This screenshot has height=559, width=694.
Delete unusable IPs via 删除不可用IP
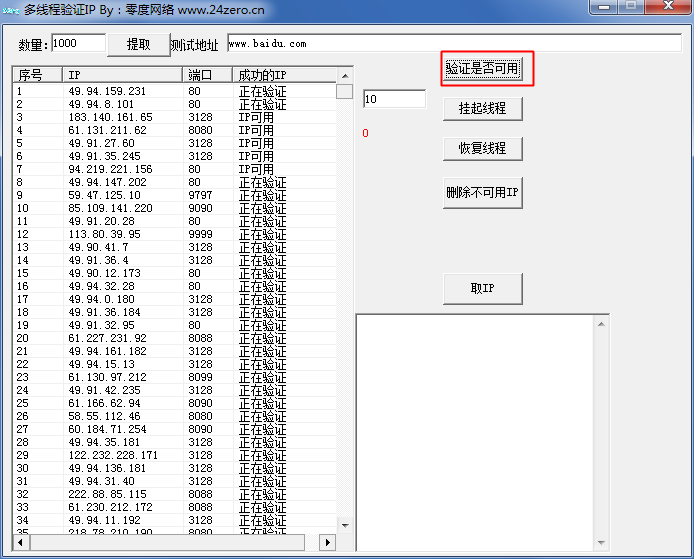(482, 193)
